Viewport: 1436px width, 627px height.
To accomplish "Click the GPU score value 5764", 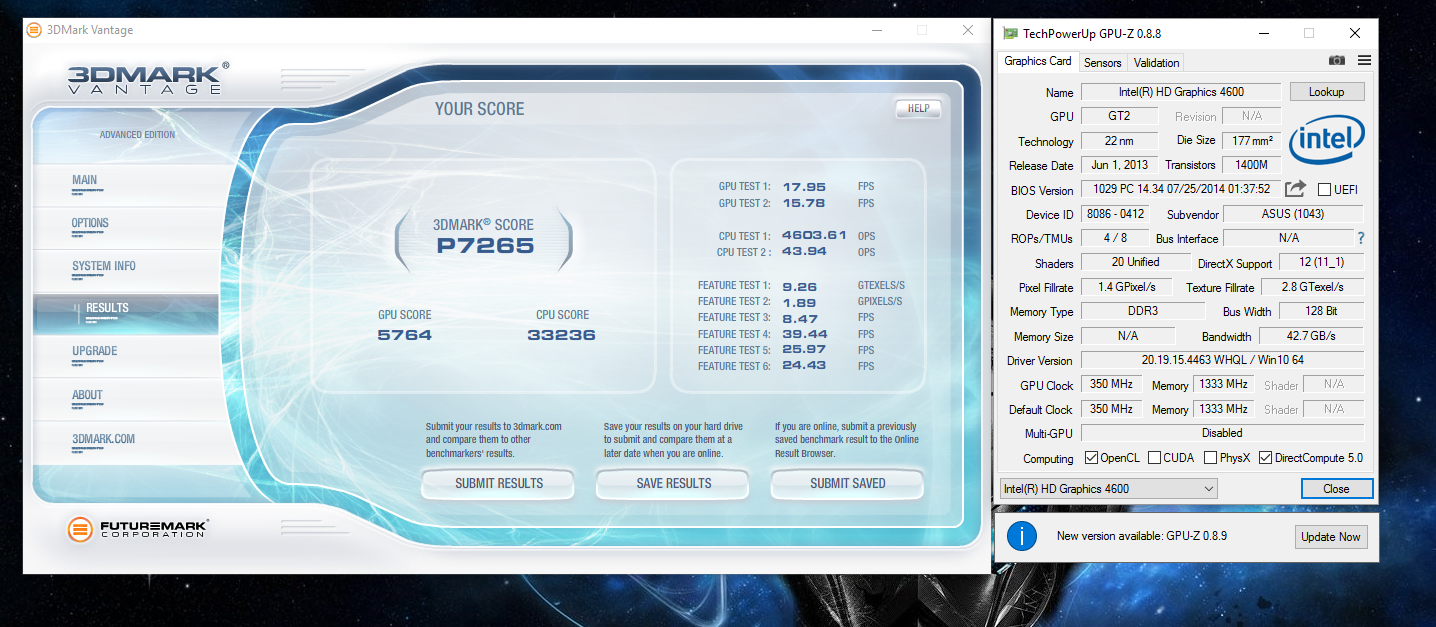I will [405, 335].
